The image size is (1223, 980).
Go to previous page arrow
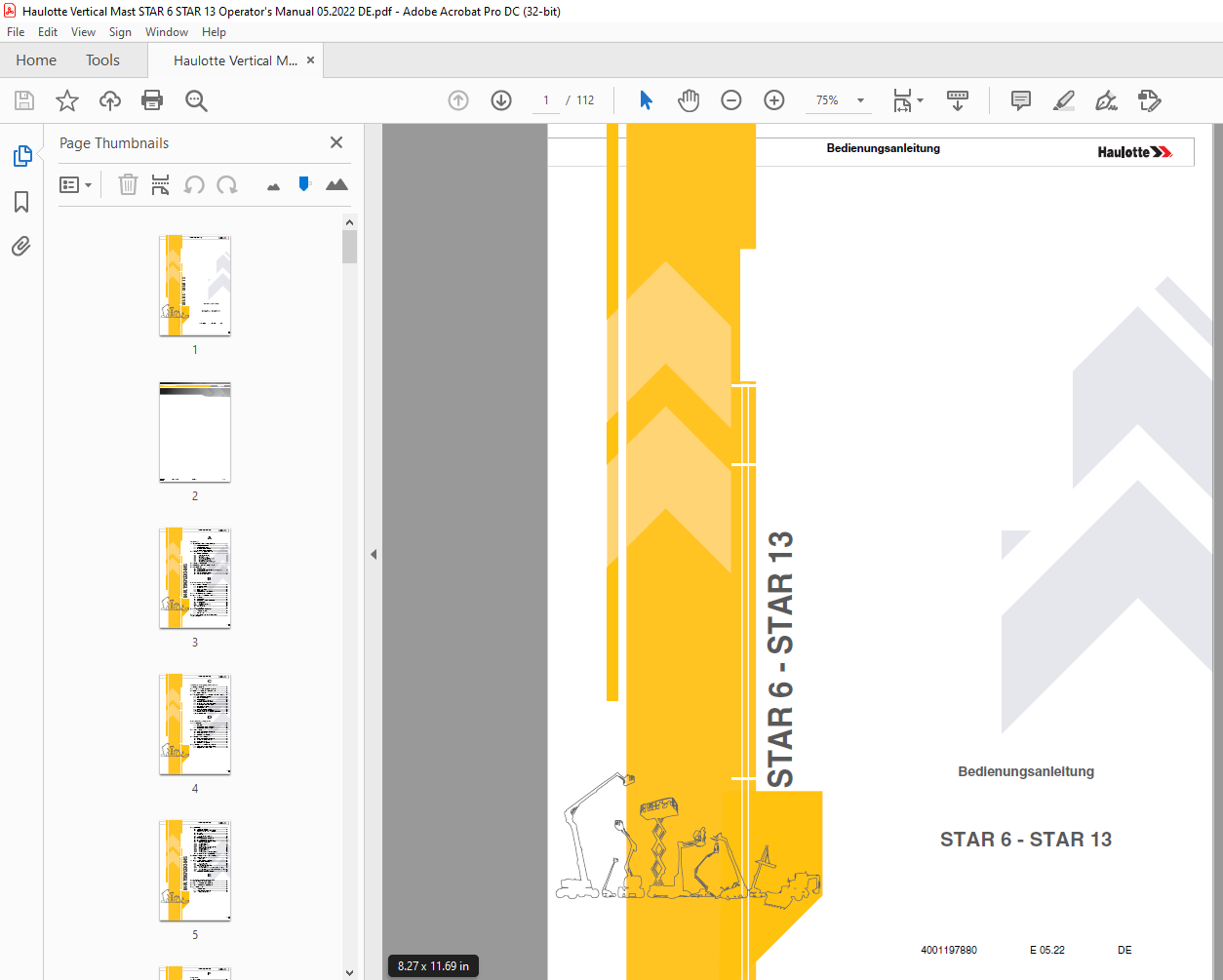[458, 100]
